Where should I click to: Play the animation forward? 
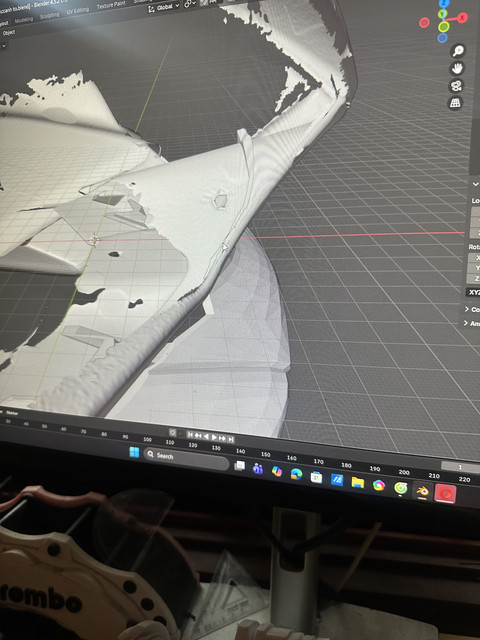[x=214, y=438]
